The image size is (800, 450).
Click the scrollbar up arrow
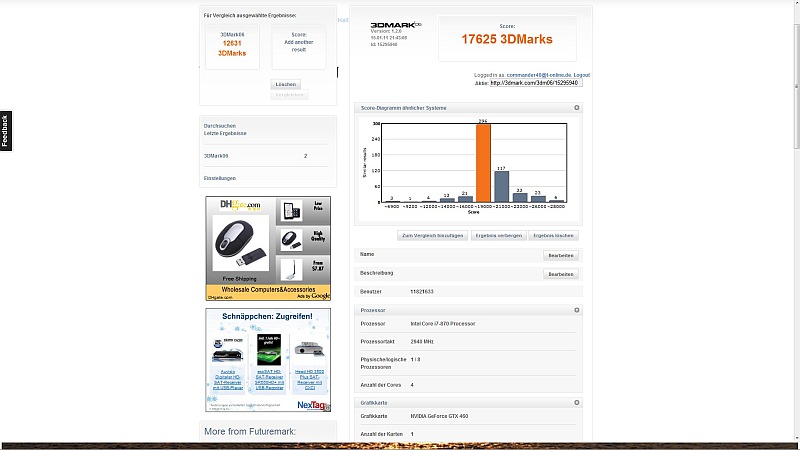[796, 4]
